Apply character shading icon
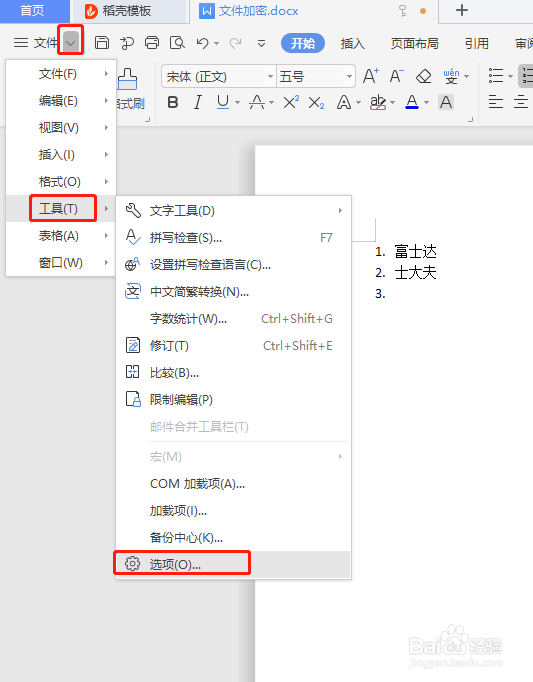 tap(446, 103)
